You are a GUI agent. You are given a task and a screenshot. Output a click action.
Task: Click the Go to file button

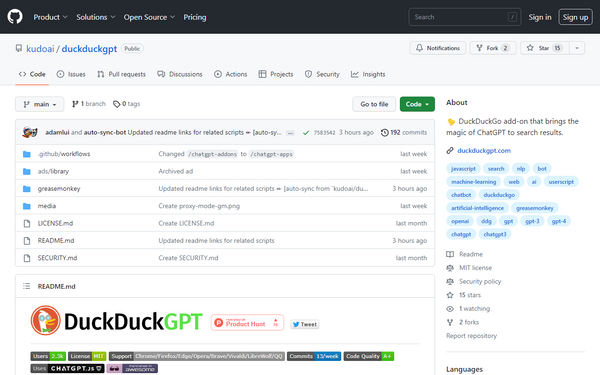click(x=374, y=104)
